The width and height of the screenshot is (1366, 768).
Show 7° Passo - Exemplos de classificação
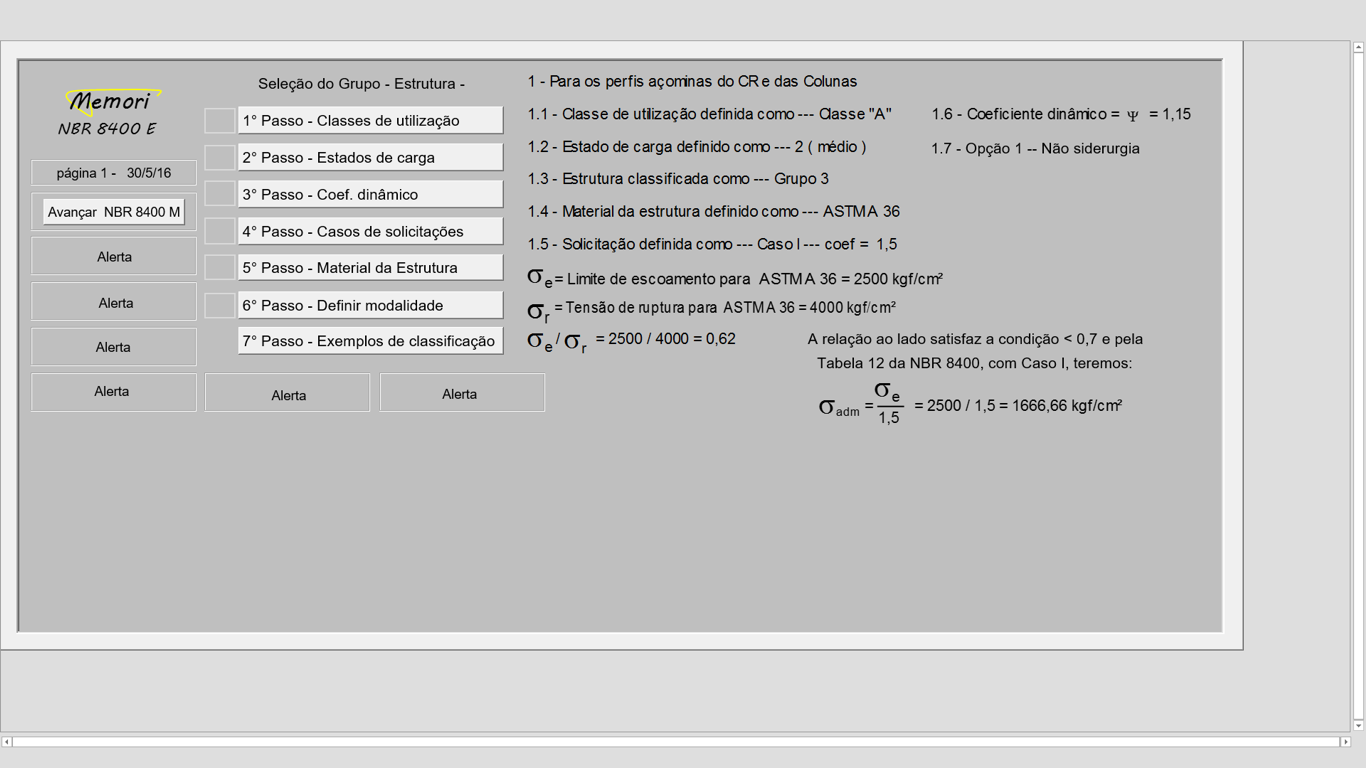pyautogui.click(x=370, y=341)
